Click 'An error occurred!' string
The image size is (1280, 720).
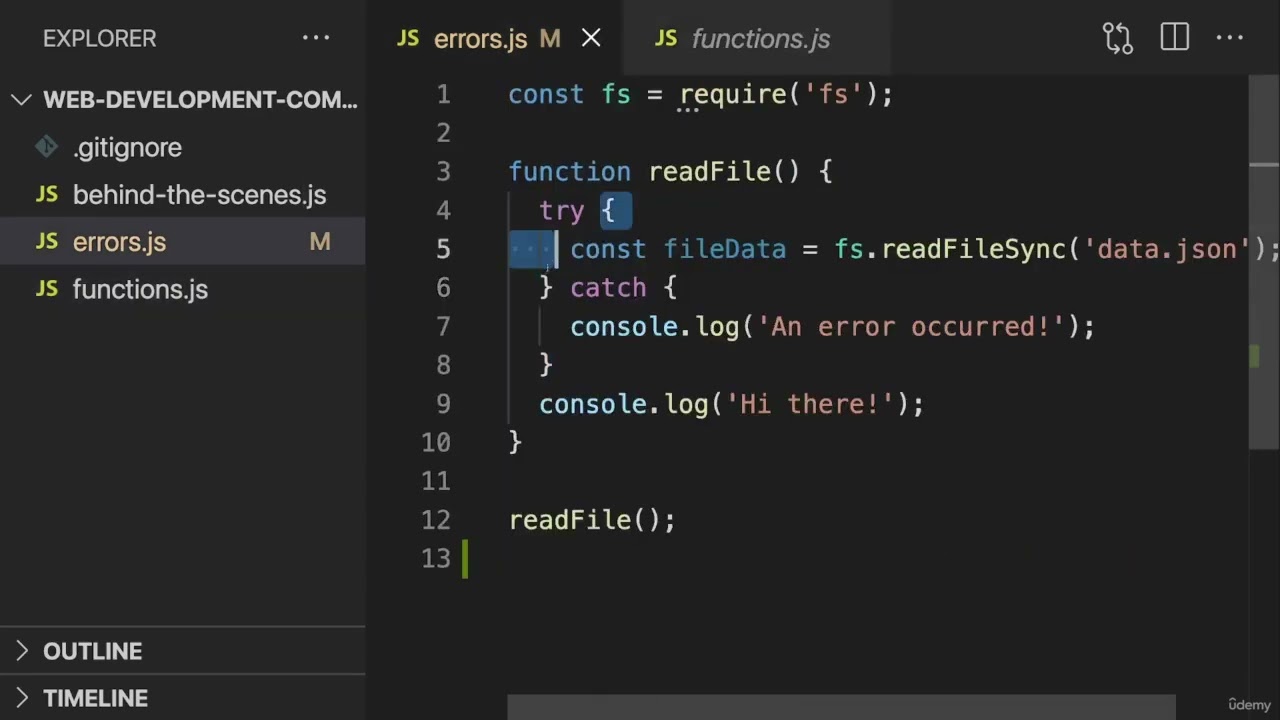tap(911, 327)
